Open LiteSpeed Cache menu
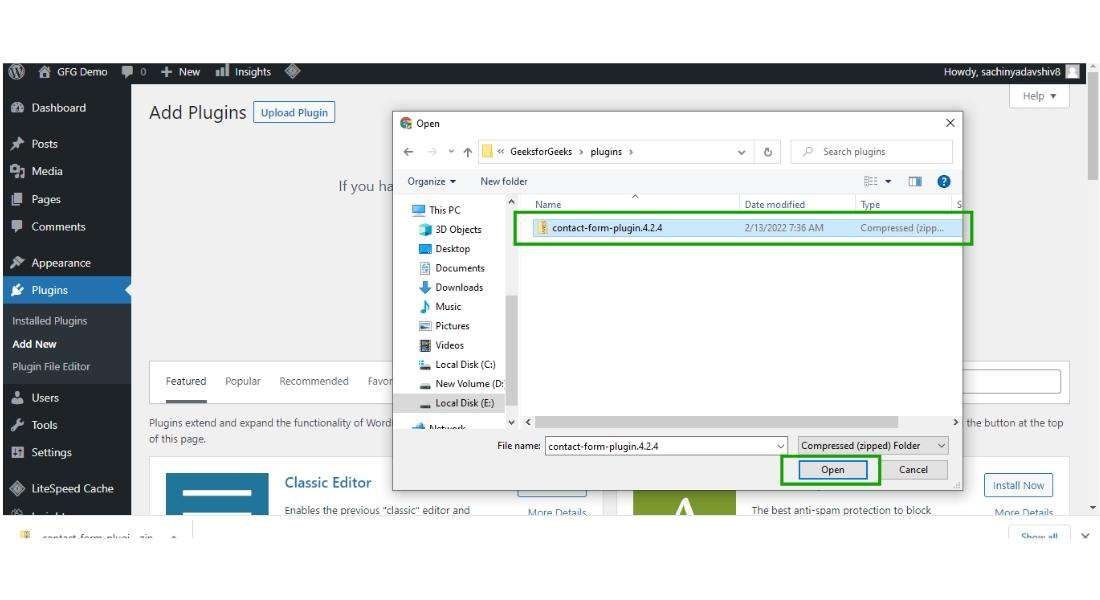 point(72,488)
